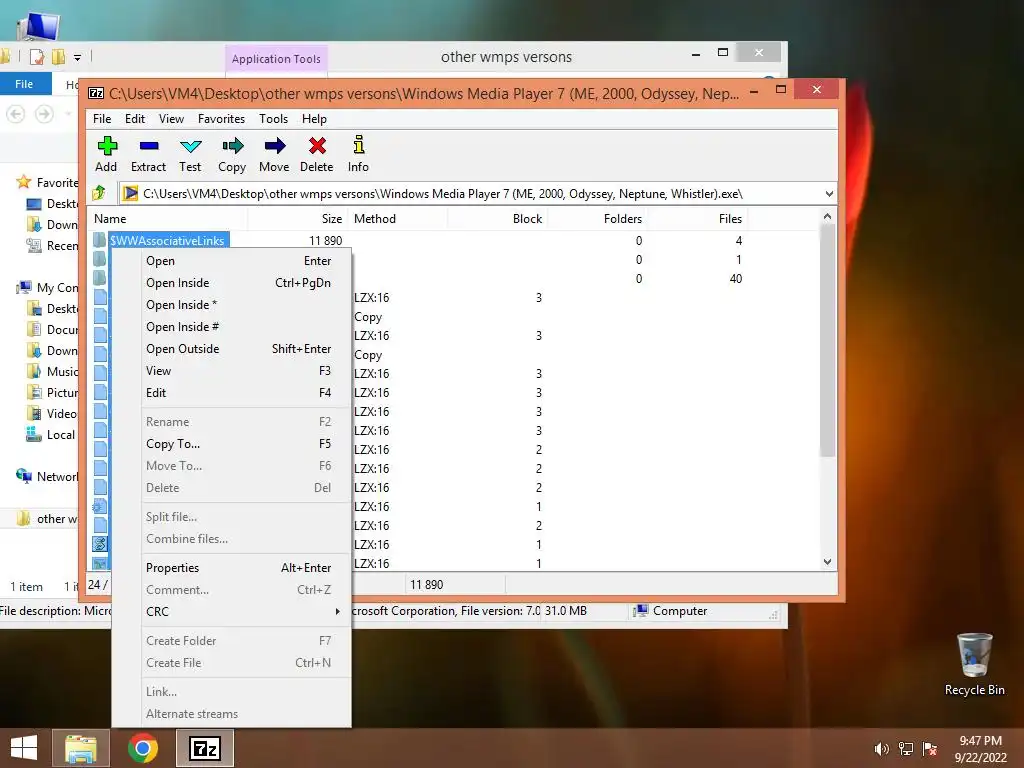The image size is (1024, 768).
Task: Open the Favorites menu in 7-Zip
Action: point(221,119)
